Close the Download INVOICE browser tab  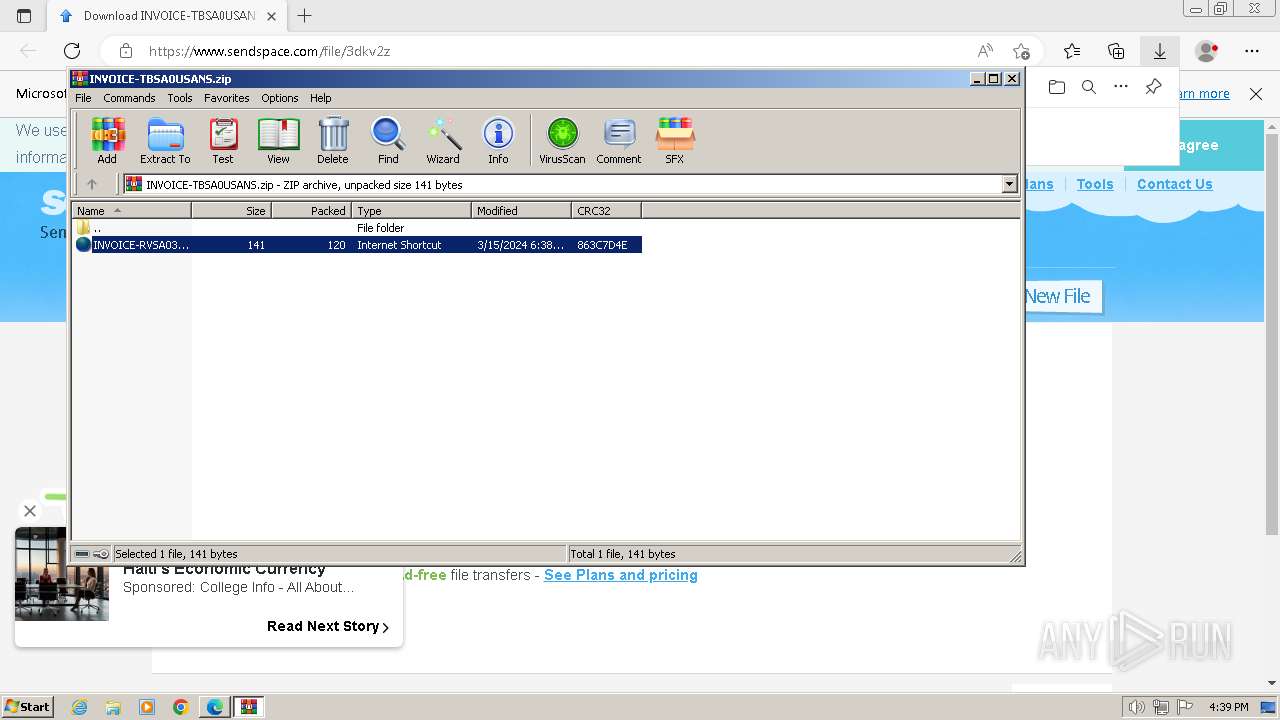pyautogui.click(x=272, y=16)
